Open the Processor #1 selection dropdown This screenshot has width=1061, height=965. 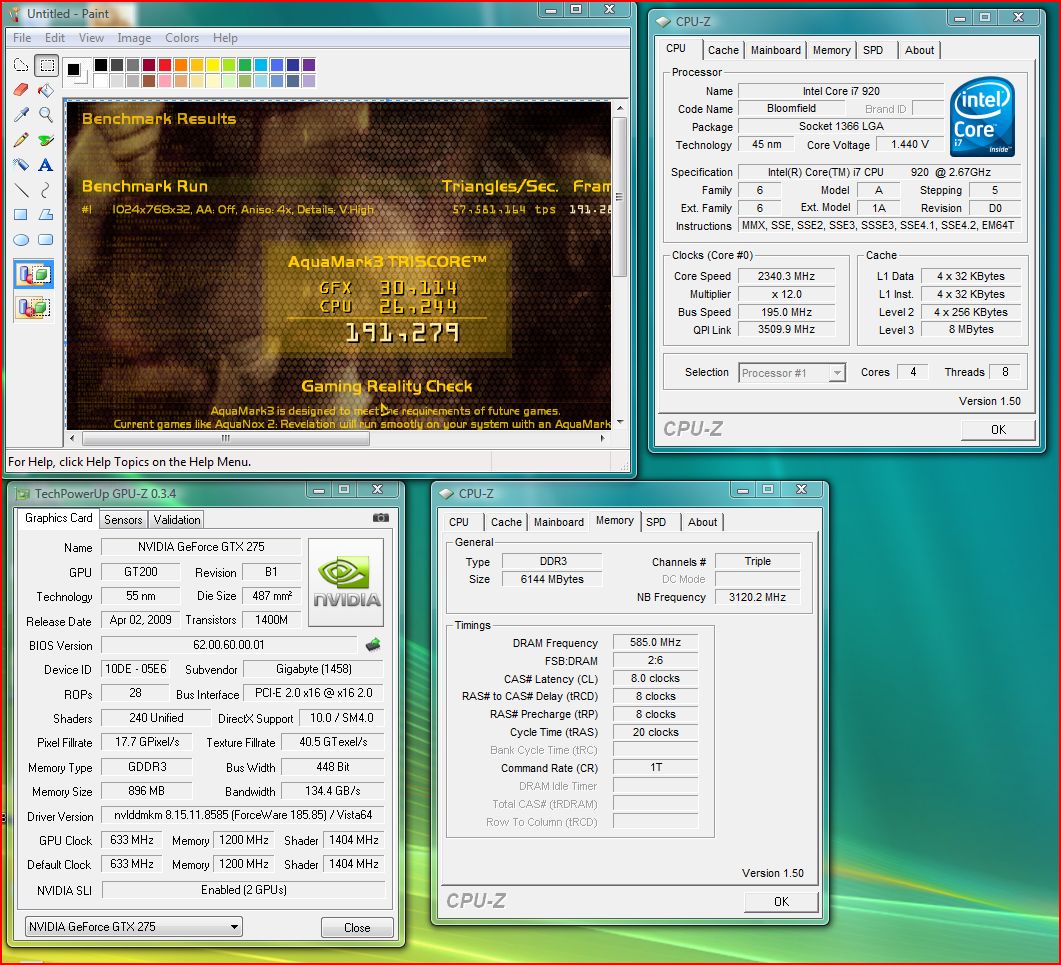[x=792, y=373]
